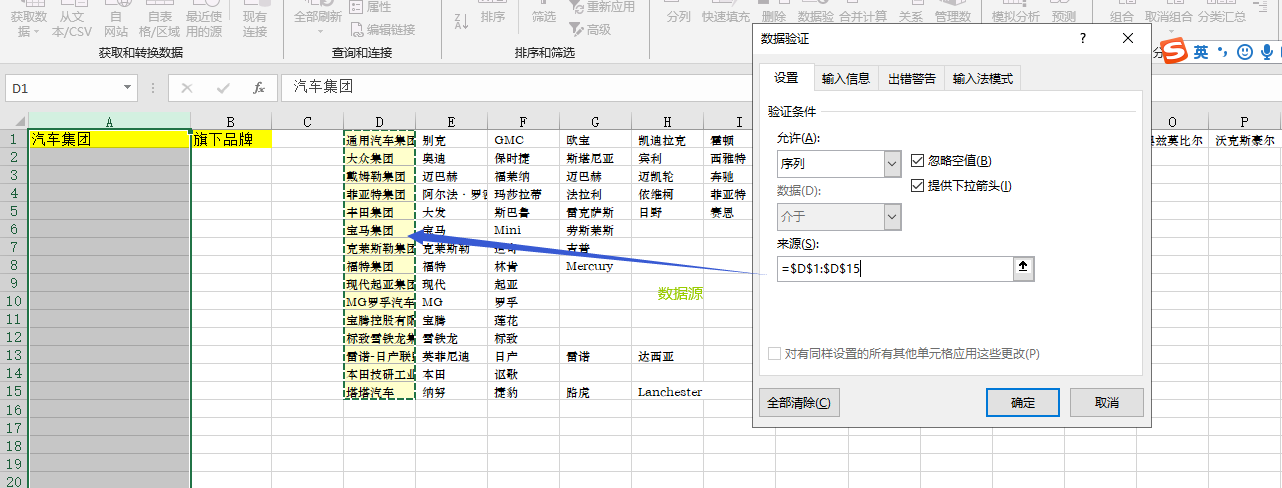Click the Sogou emoji smiley icon

(x=1245, y=52)
